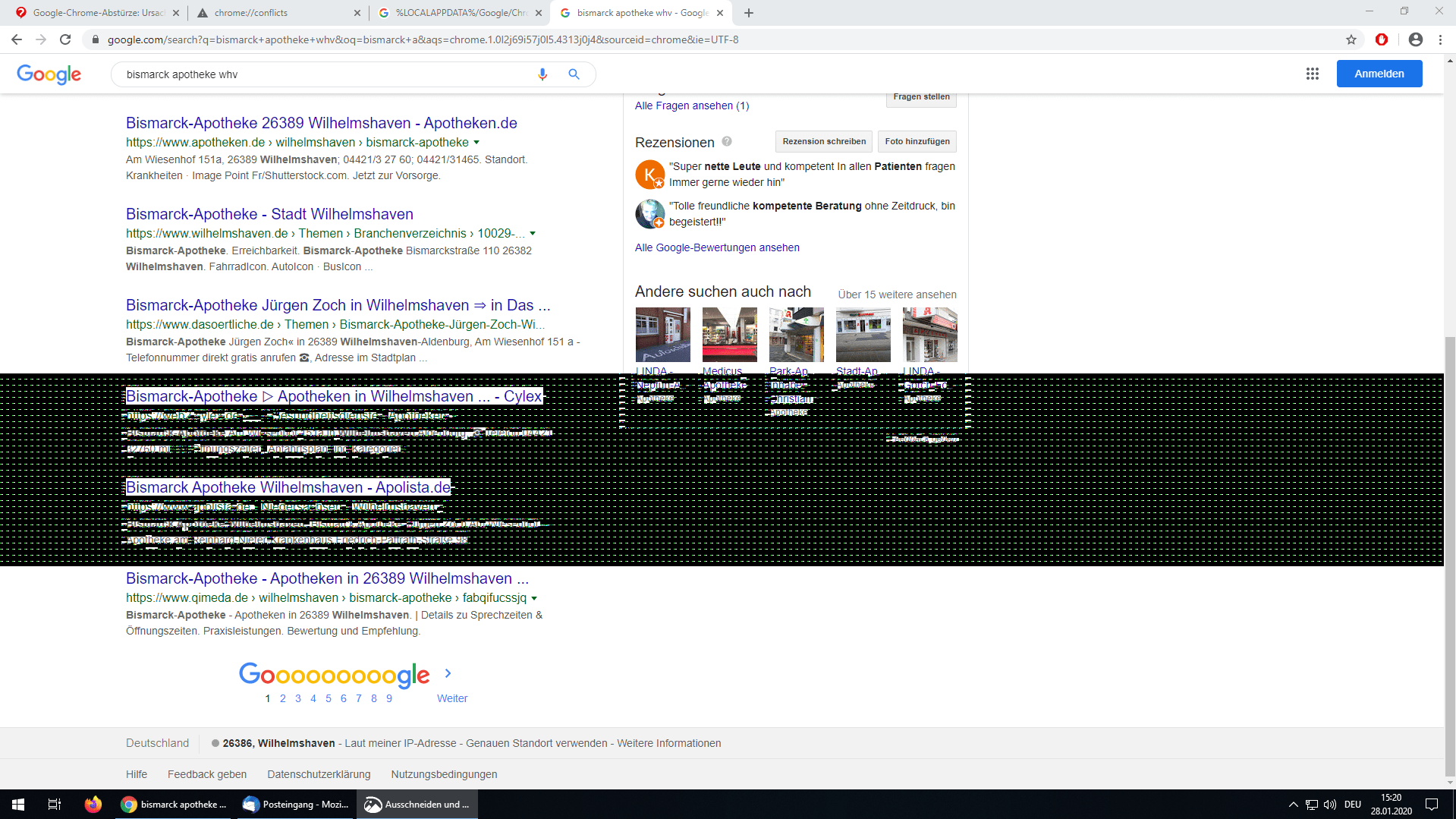Go to results page 9
Viewport: 1456px width, 819px height.
click(x=389, y=698)
